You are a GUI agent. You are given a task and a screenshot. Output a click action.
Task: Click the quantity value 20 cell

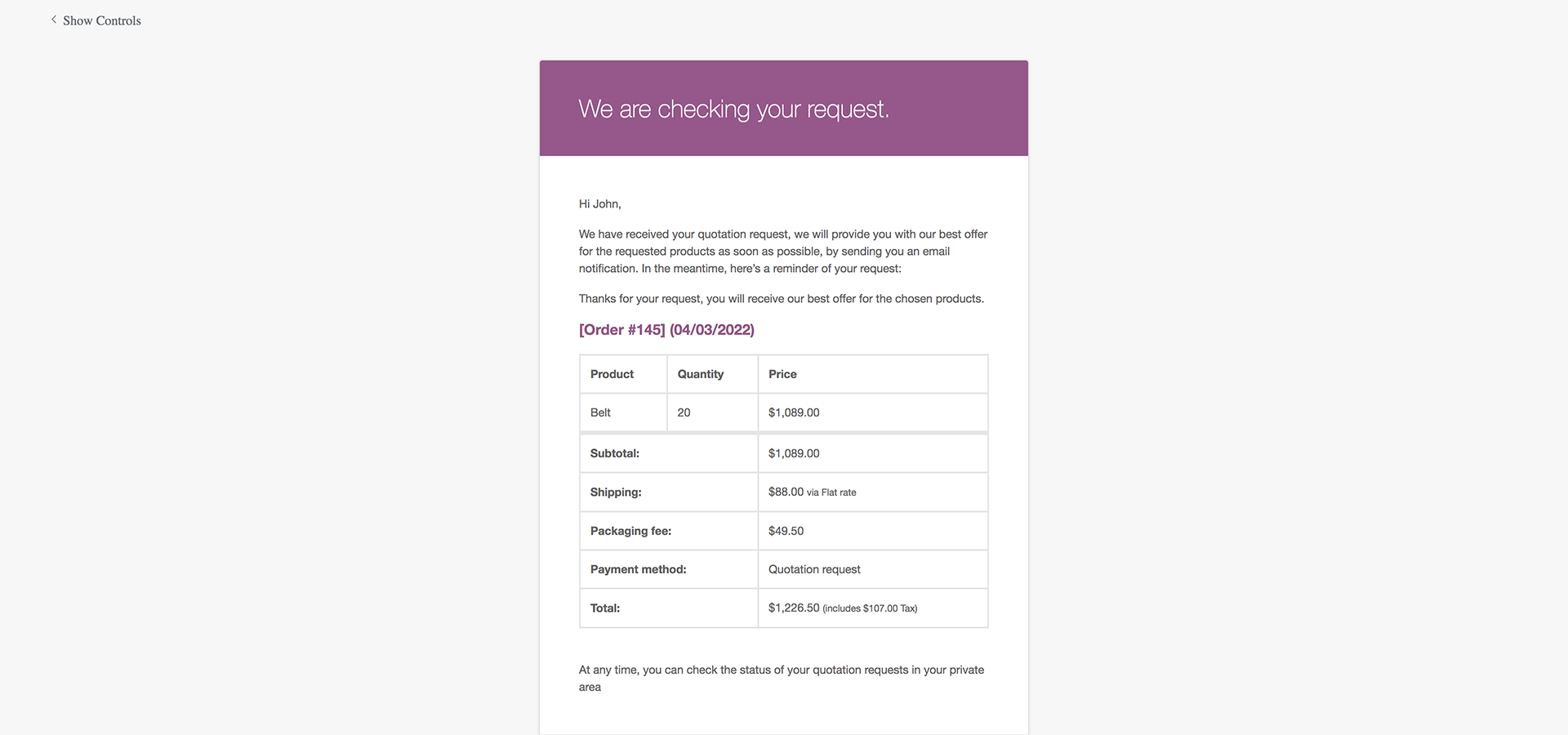tap(684, 412)
